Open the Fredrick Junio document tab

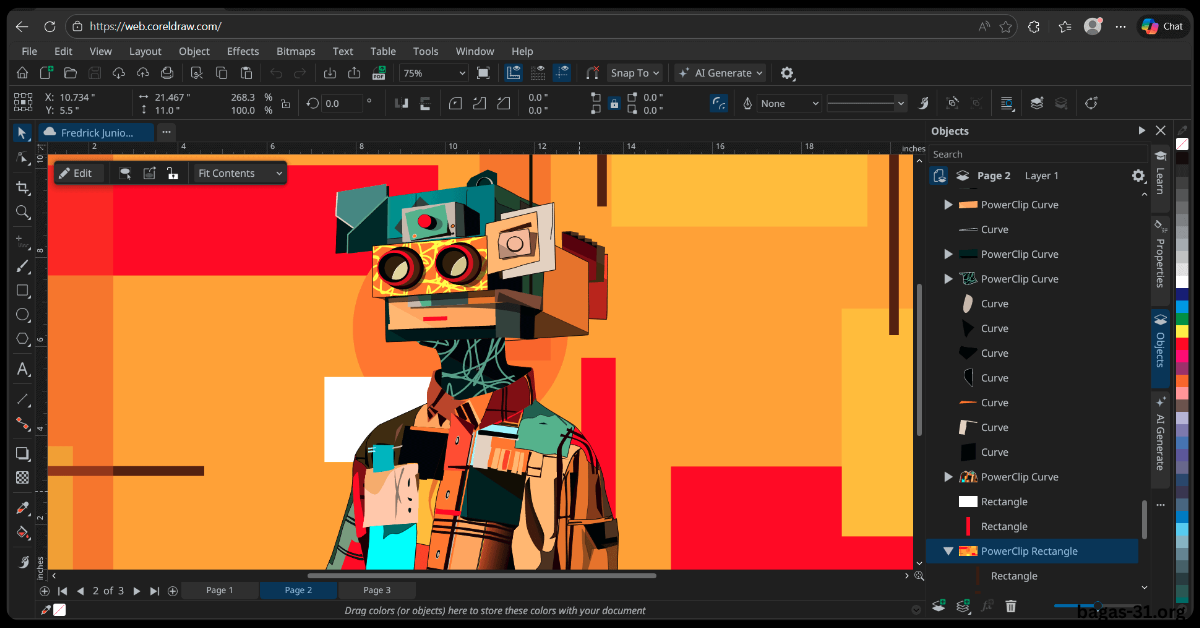tap(95, 132)
